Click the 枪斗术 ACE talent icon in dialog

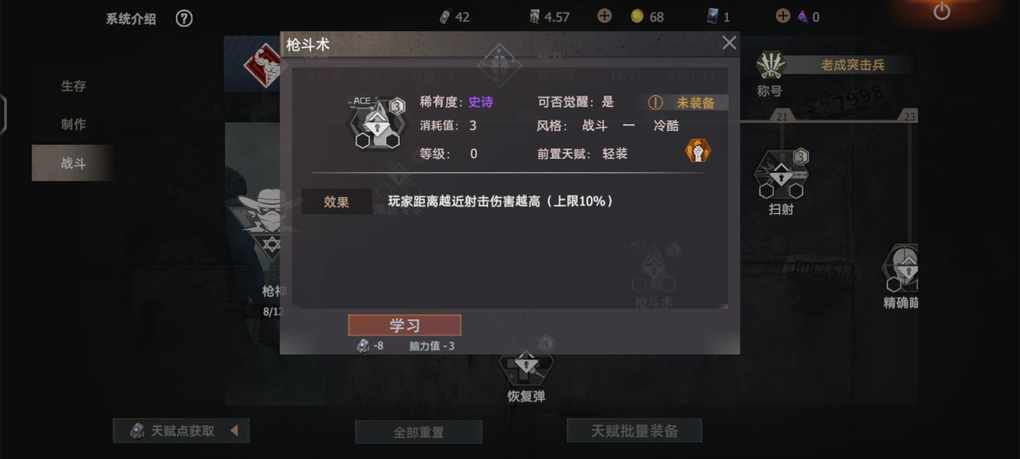377,124
